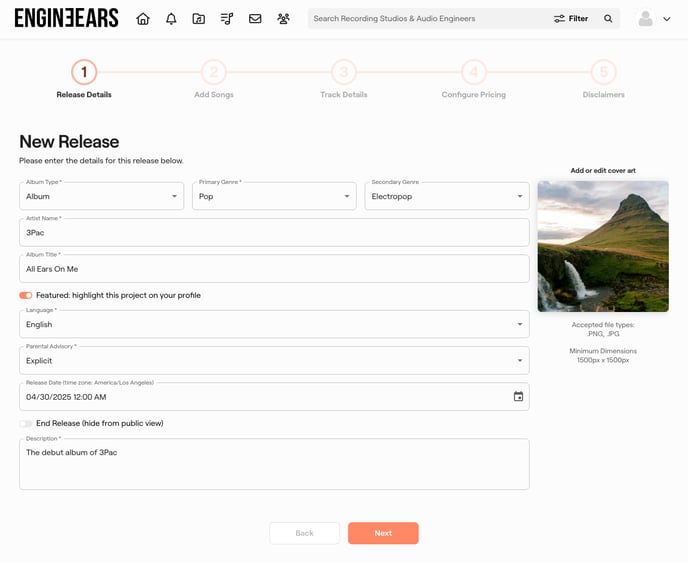Enable the End Release toggle

(26, 423)
